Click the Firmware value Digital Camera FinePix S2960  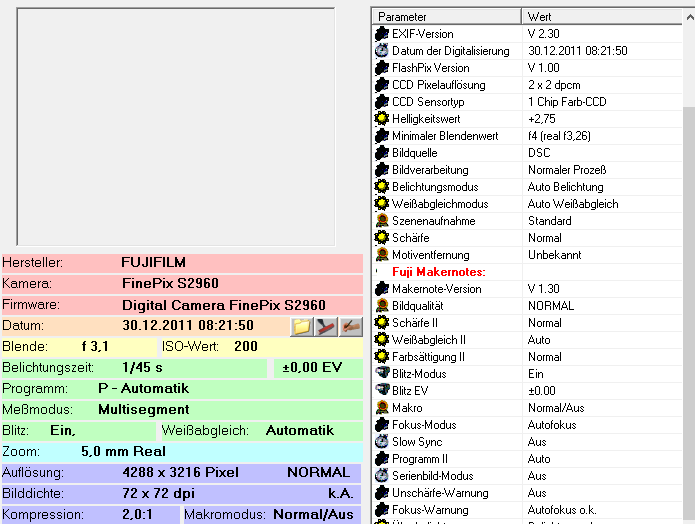pyautogui.click(x=224, y=305)
